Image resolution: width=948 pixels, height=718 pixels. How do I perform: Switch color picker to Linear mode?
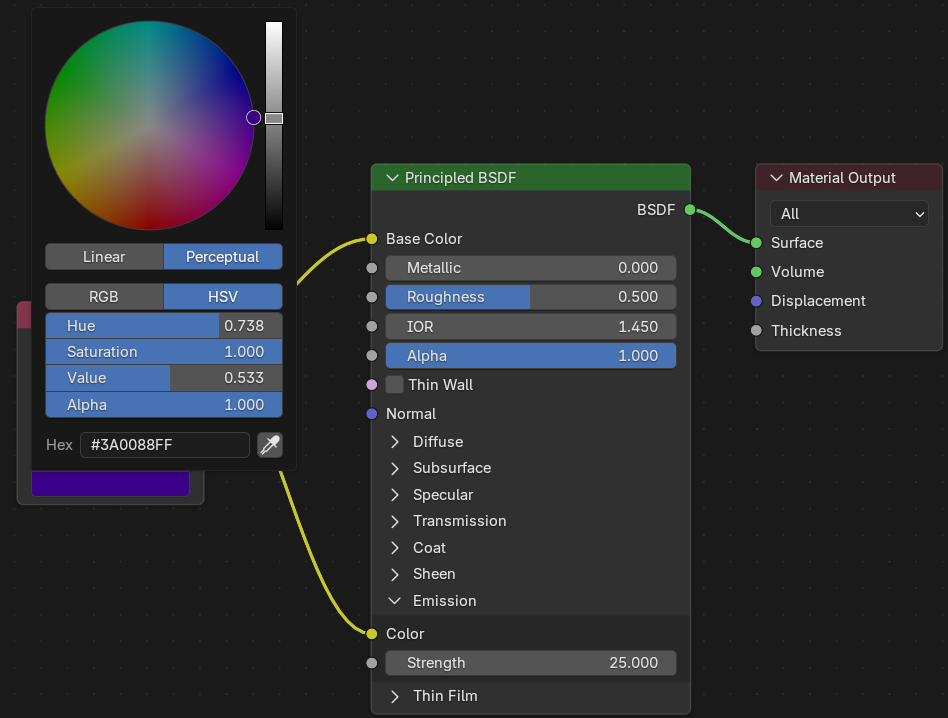(104, 257)
